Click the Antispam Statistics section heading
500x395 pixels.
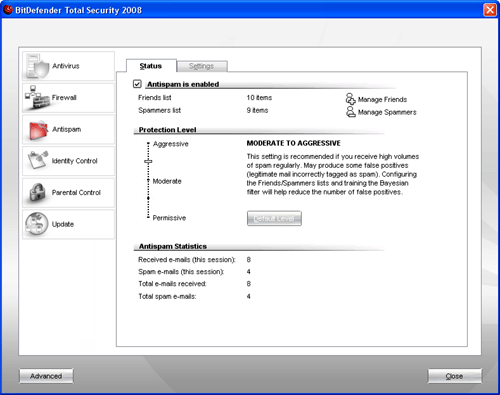coord(173,246)
